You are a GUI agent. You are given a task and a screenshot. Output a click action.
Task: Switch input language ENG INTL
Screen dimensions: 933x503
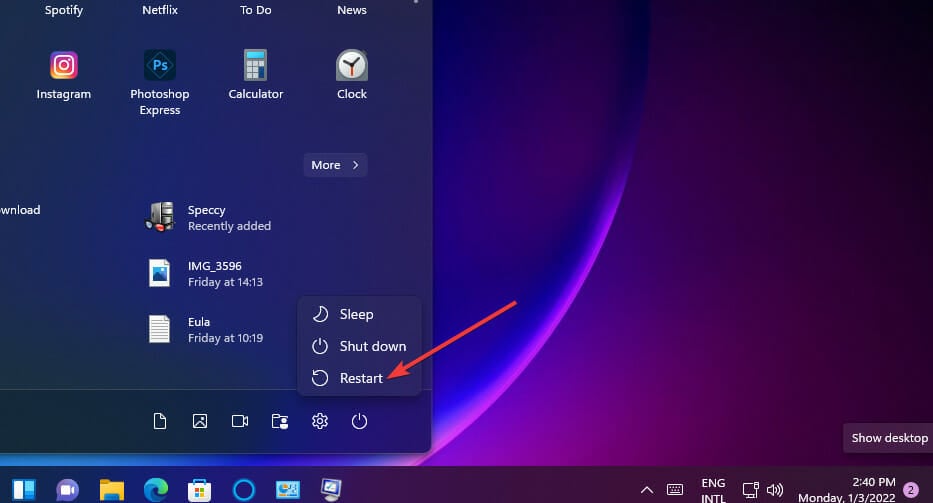[713, 490]
